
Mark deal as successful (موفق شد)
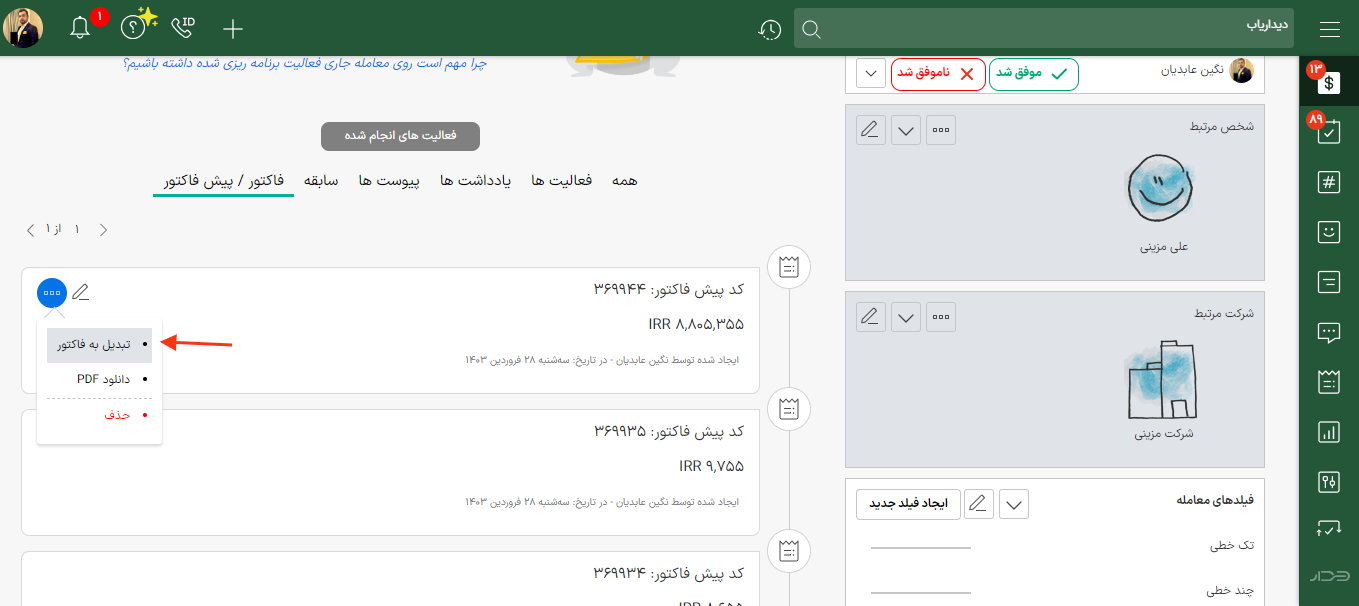tap(1034, 74)
